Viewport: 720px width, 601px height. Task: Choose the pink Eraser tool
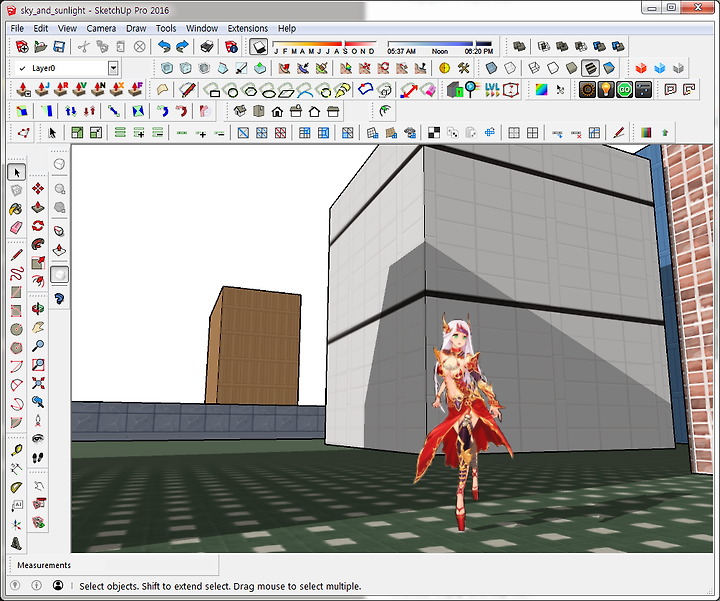(17, 227)
